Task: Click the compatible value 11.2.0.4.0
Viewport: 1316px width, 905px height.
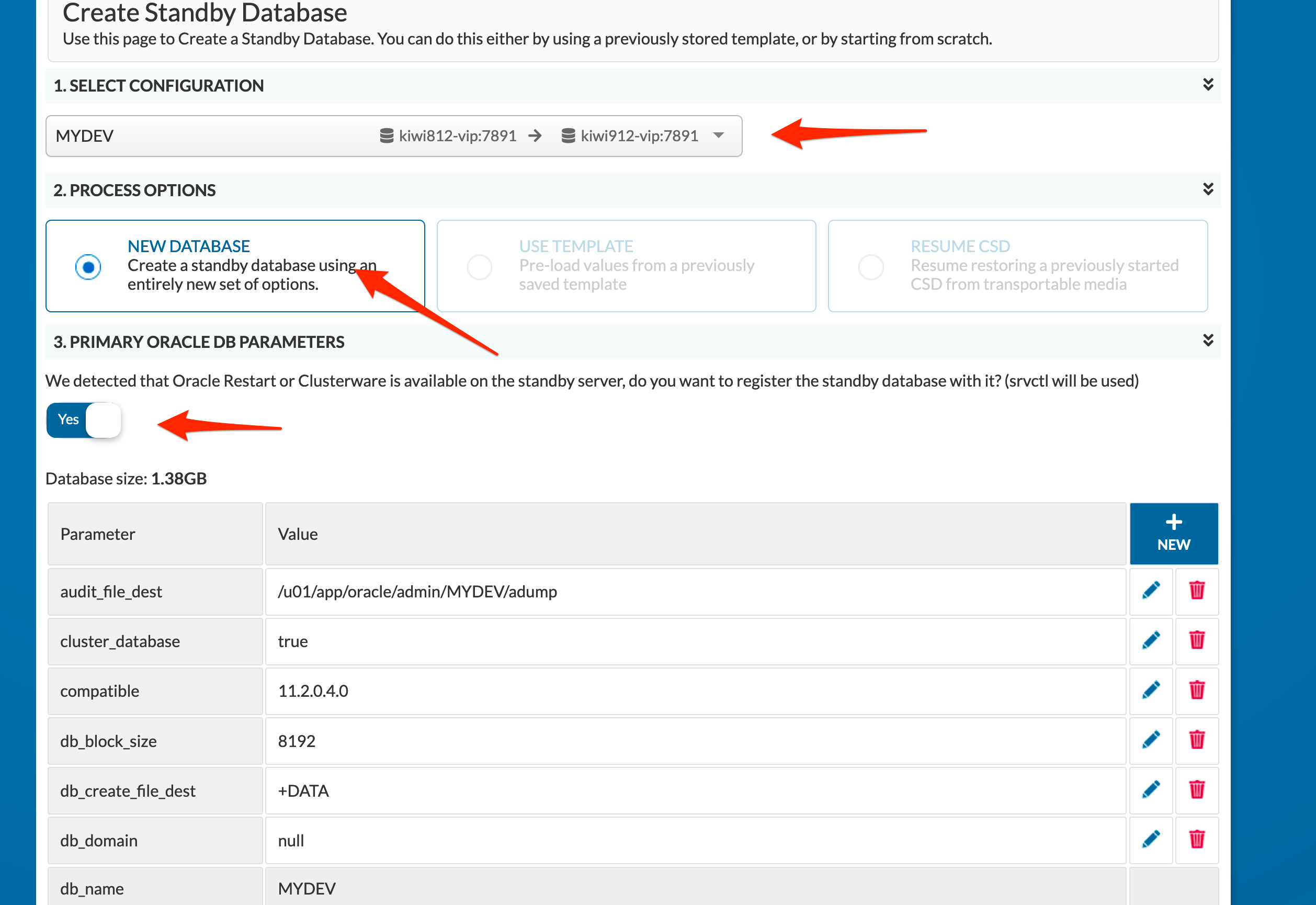Action: tap(313, 691)
